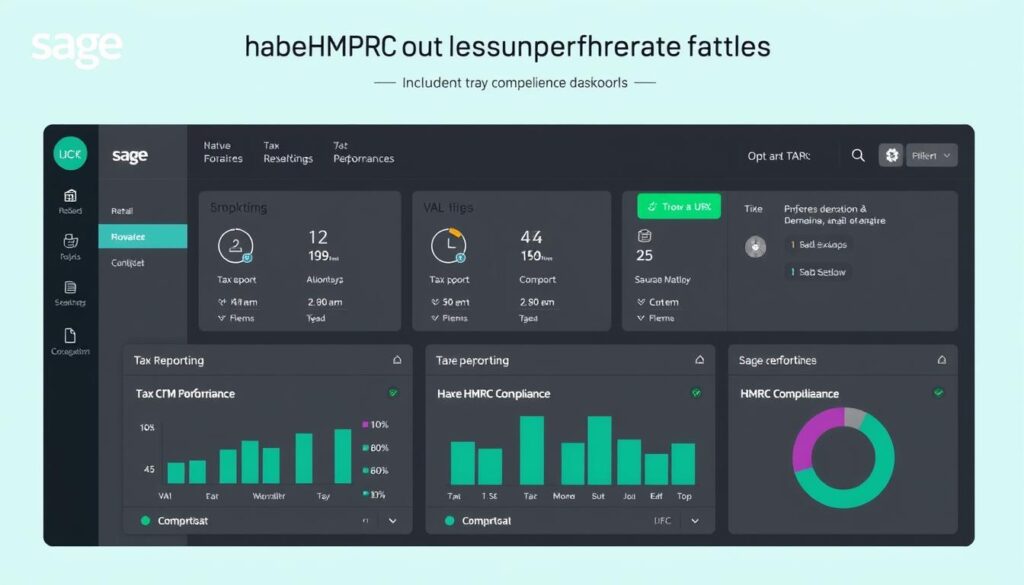Click the 12 value in Smpkting card
The width and height of the screenshot is (1024, 585).
[x=318, y=237]
